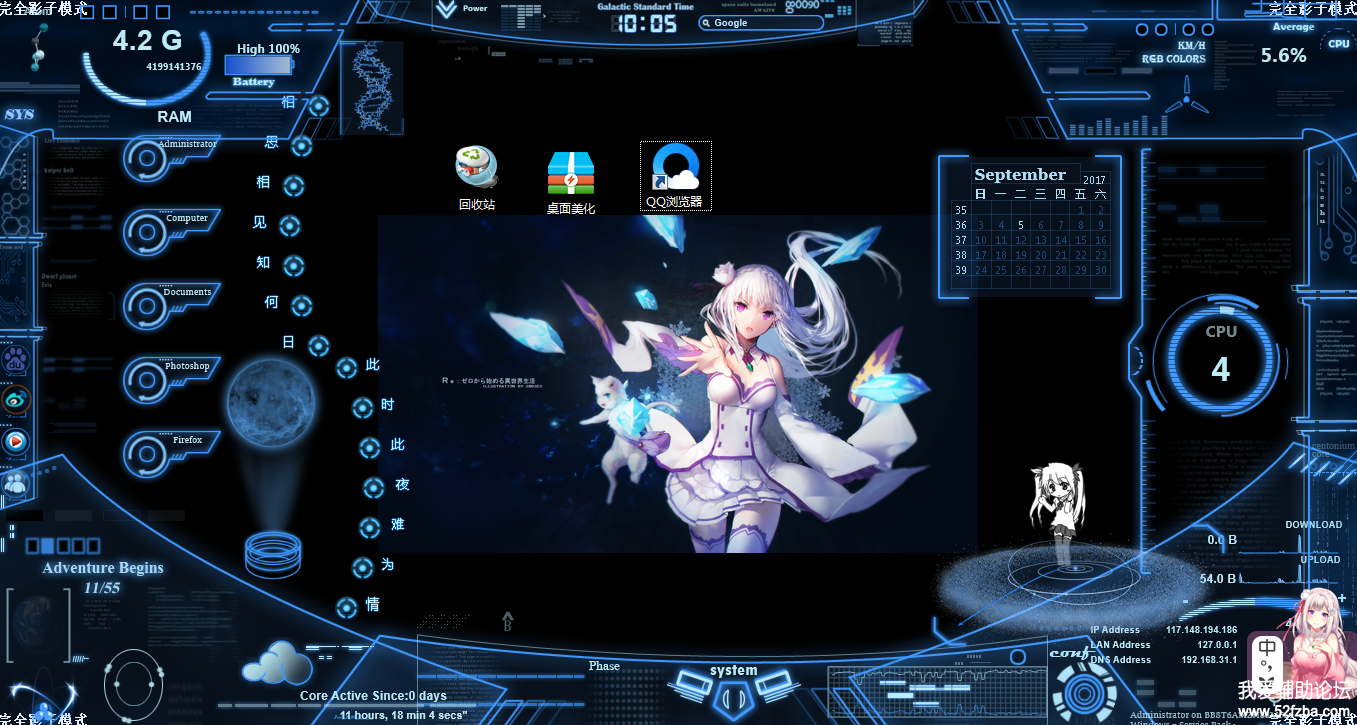Click the September calendar header
This screenshot has height=725, width=1357.
pos(1020,174)
